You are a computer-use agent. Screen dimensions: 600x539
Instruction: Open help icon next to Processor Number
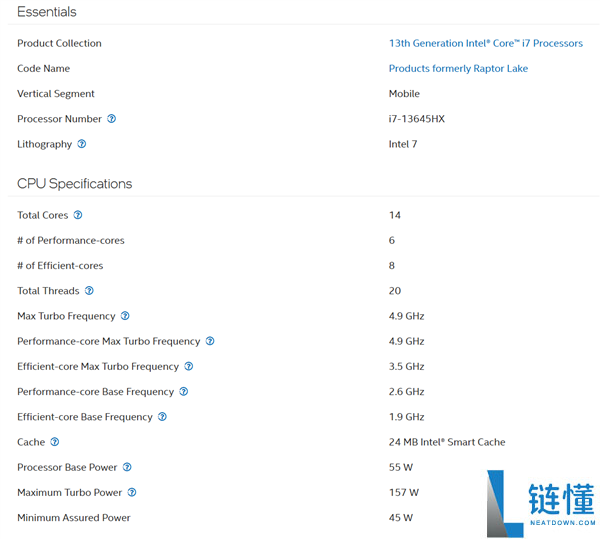[x=111, y=119]
